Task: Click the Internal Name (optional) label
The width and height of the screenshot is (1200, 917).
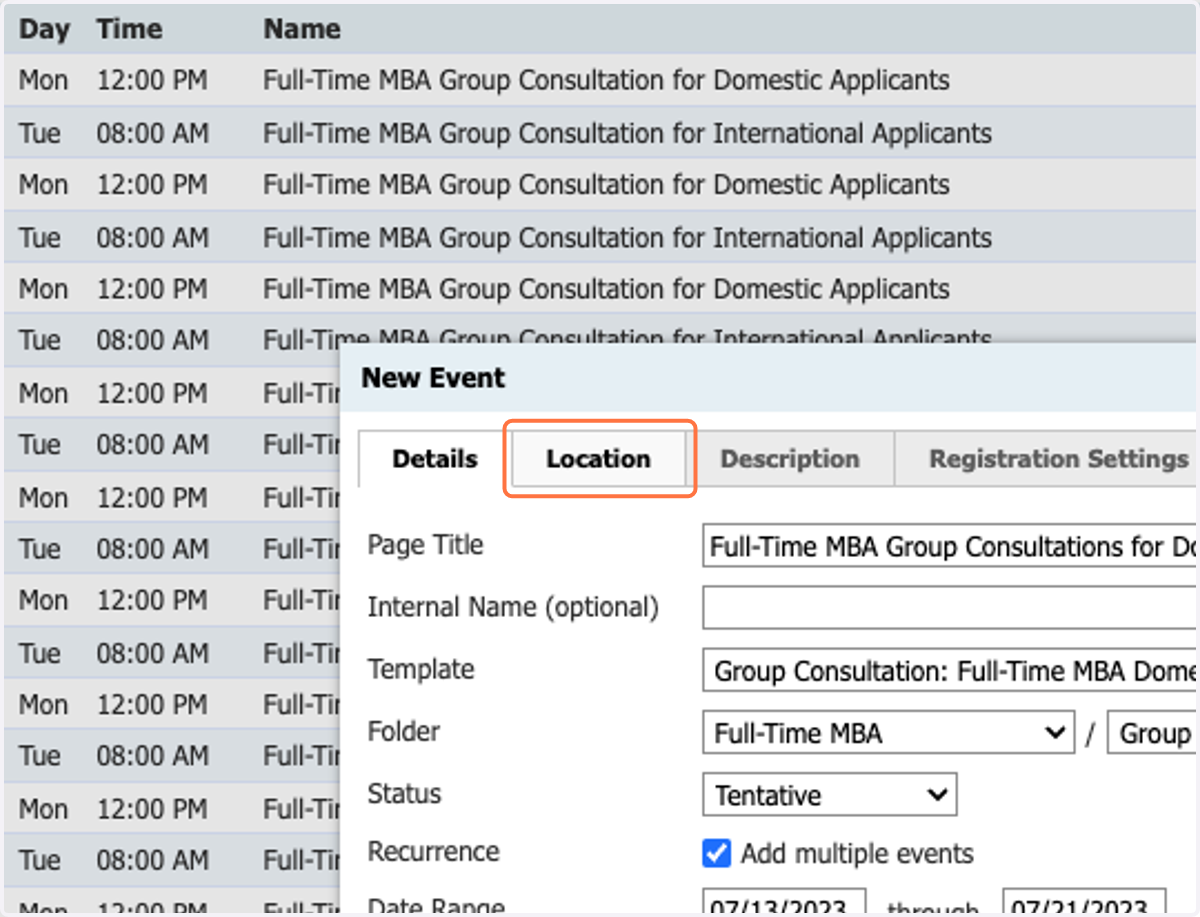Action: click(513, 607)
